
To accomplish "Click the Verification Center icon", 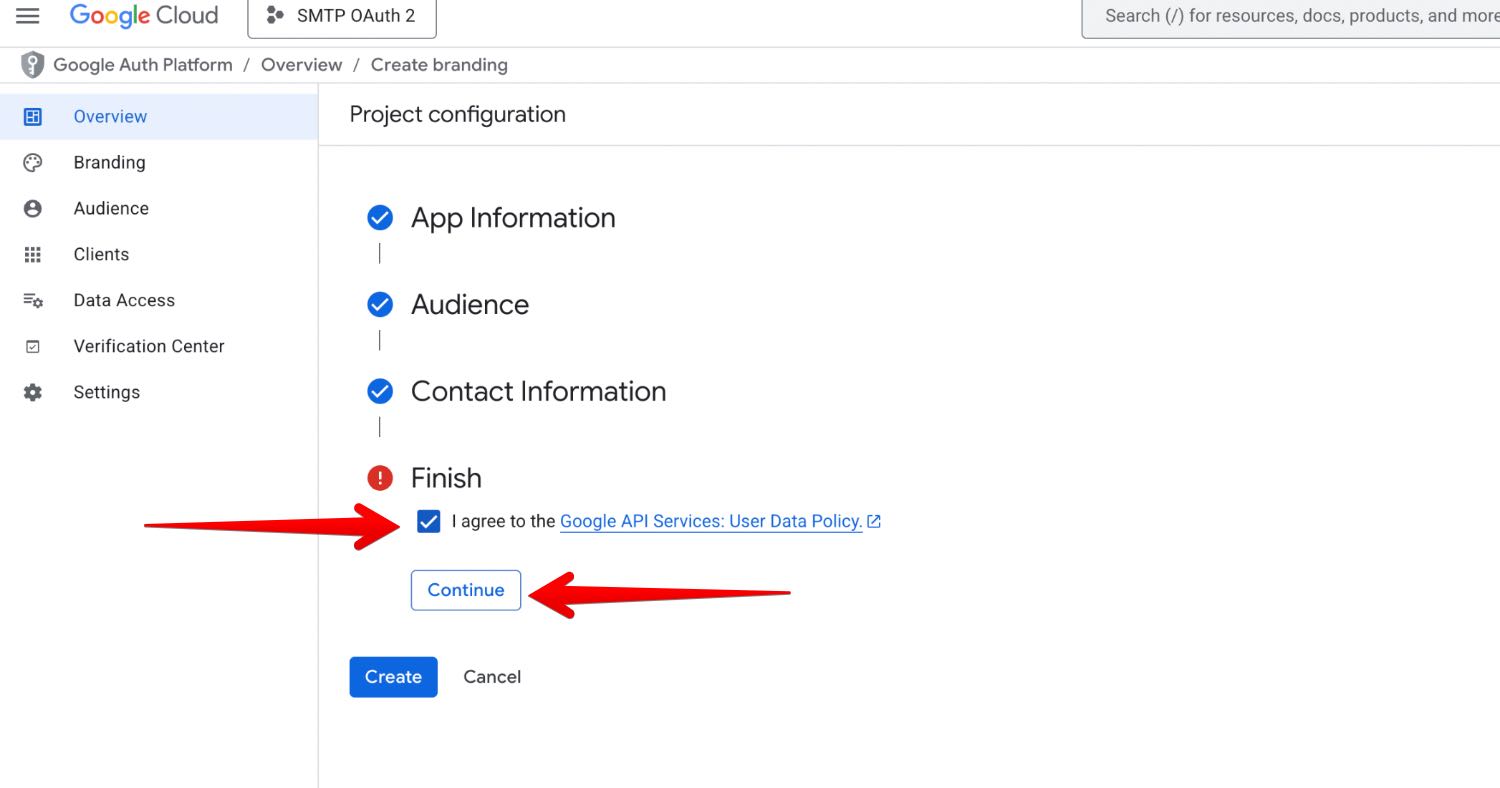I will tap(33, 347).
